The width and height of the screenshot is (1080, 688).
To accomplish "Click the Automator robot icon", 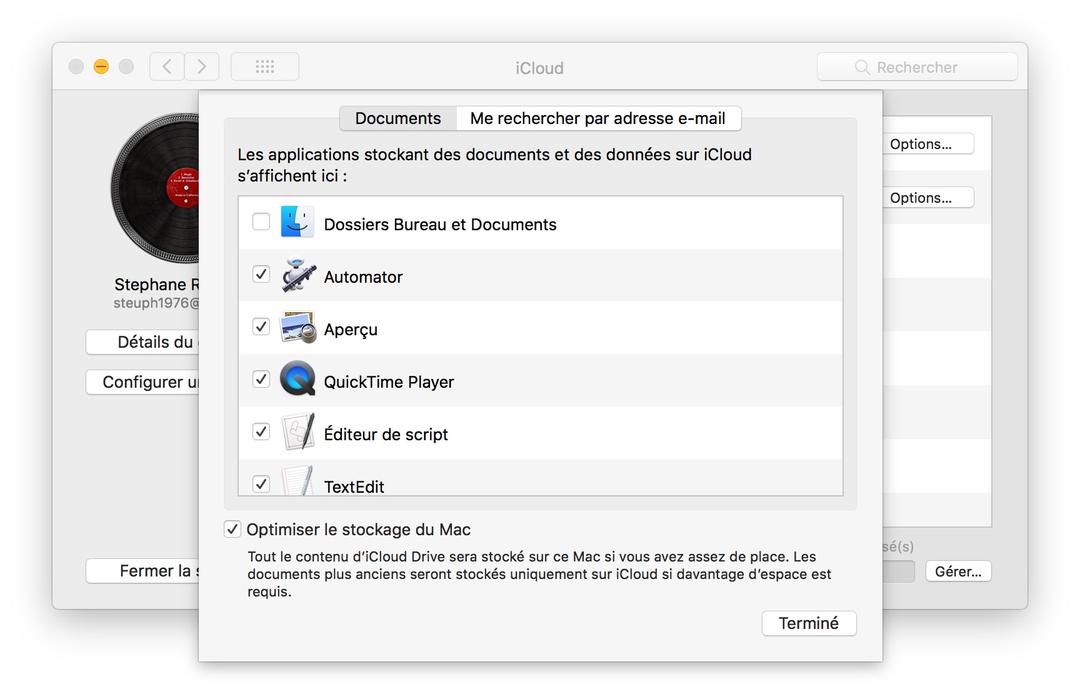I will click(x=297, y=275).
